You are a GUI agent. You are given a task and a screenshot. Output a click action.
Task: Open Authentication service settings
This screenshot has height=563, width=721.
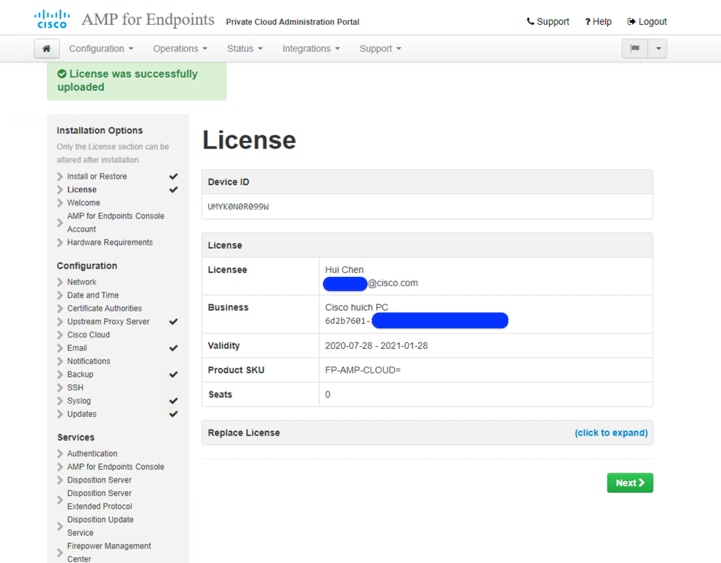point(92,454)
